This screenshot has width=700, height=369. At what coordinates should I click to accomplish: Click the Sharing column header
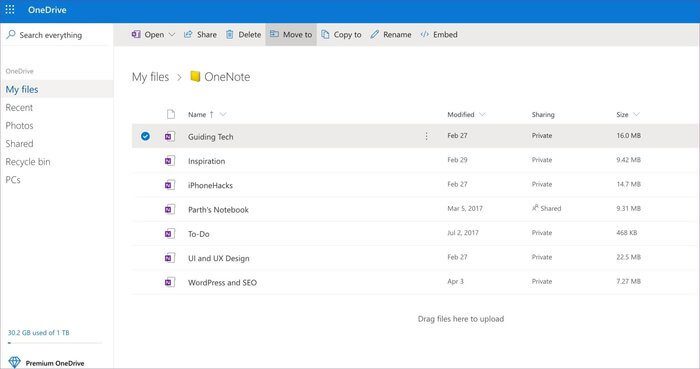(543, 114)
